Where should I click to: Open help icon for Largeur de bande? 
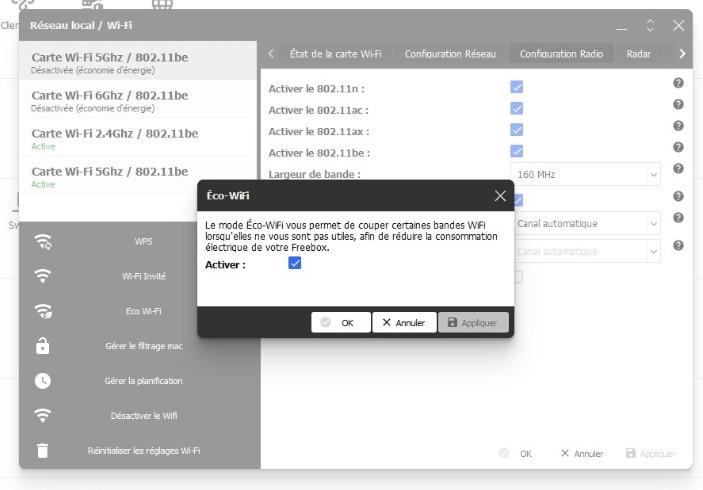(678, 169)
